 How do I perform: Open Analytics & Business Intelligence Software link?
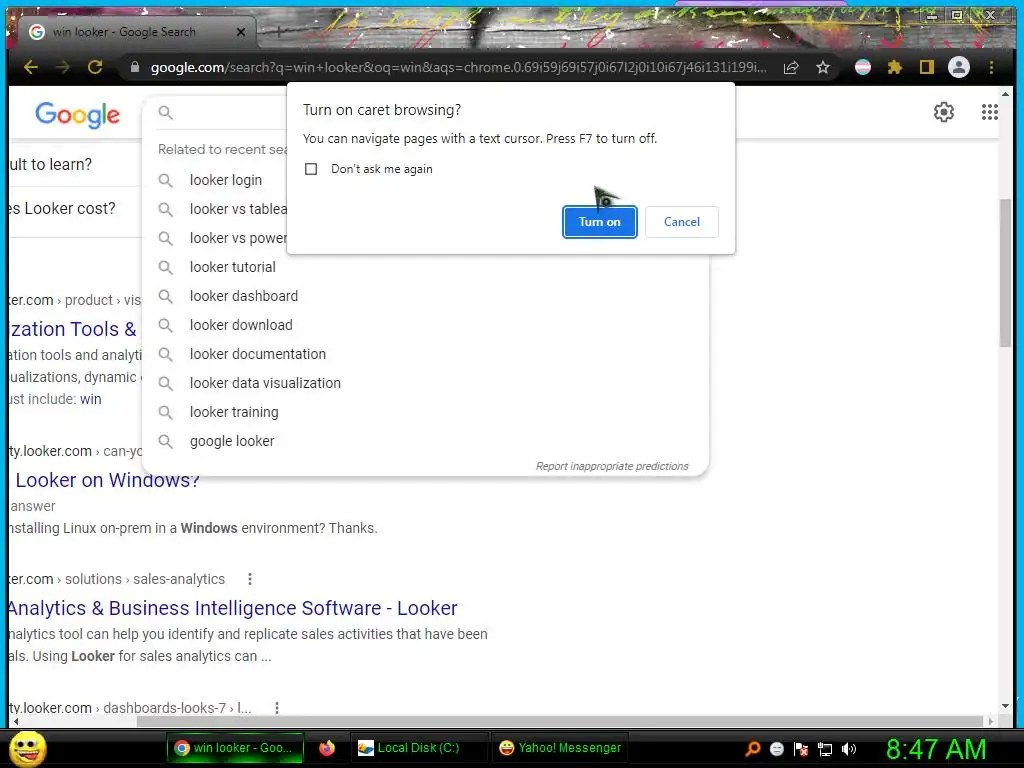click(x=232, y=608)
